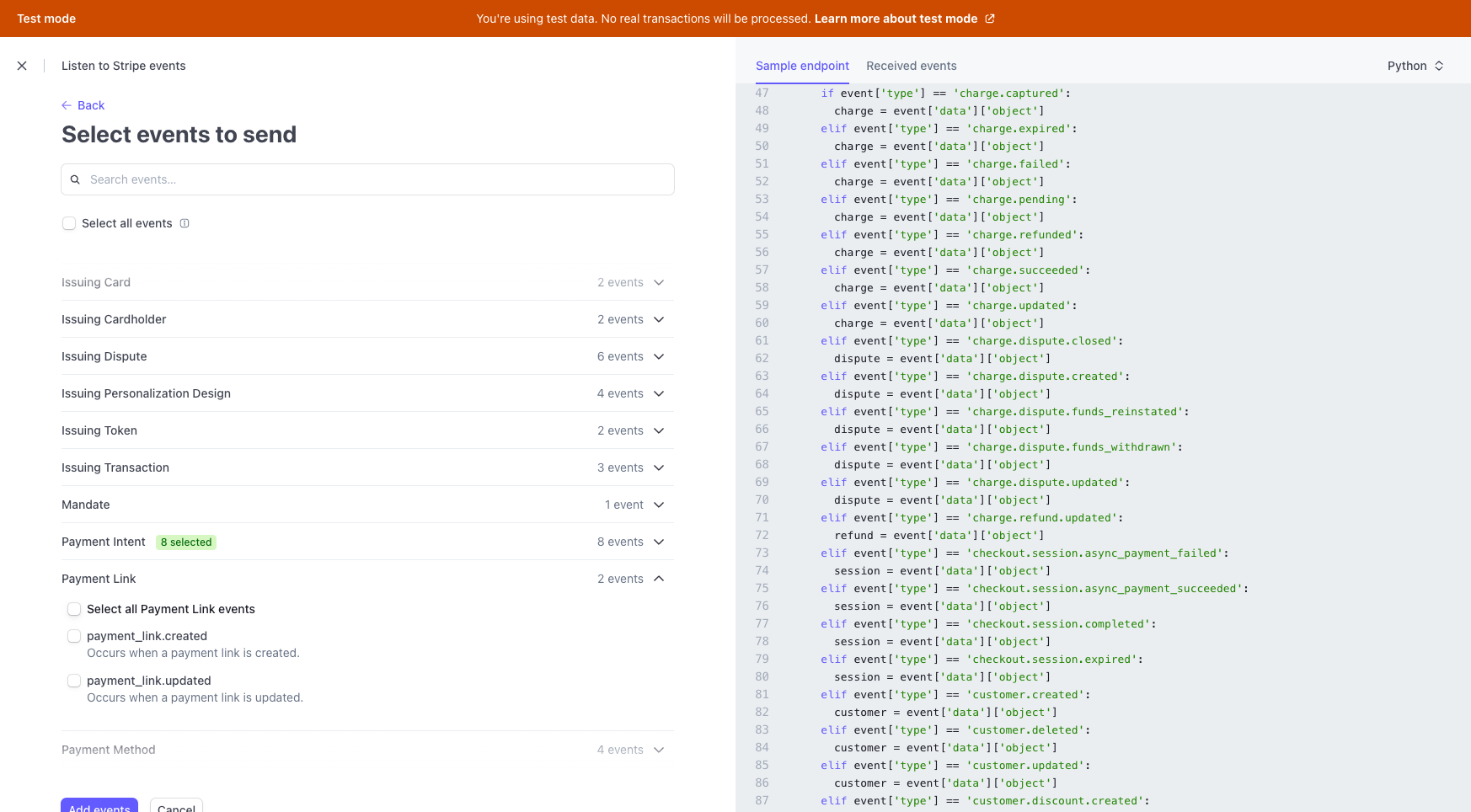Click the Mandate row label

(86, 505)
